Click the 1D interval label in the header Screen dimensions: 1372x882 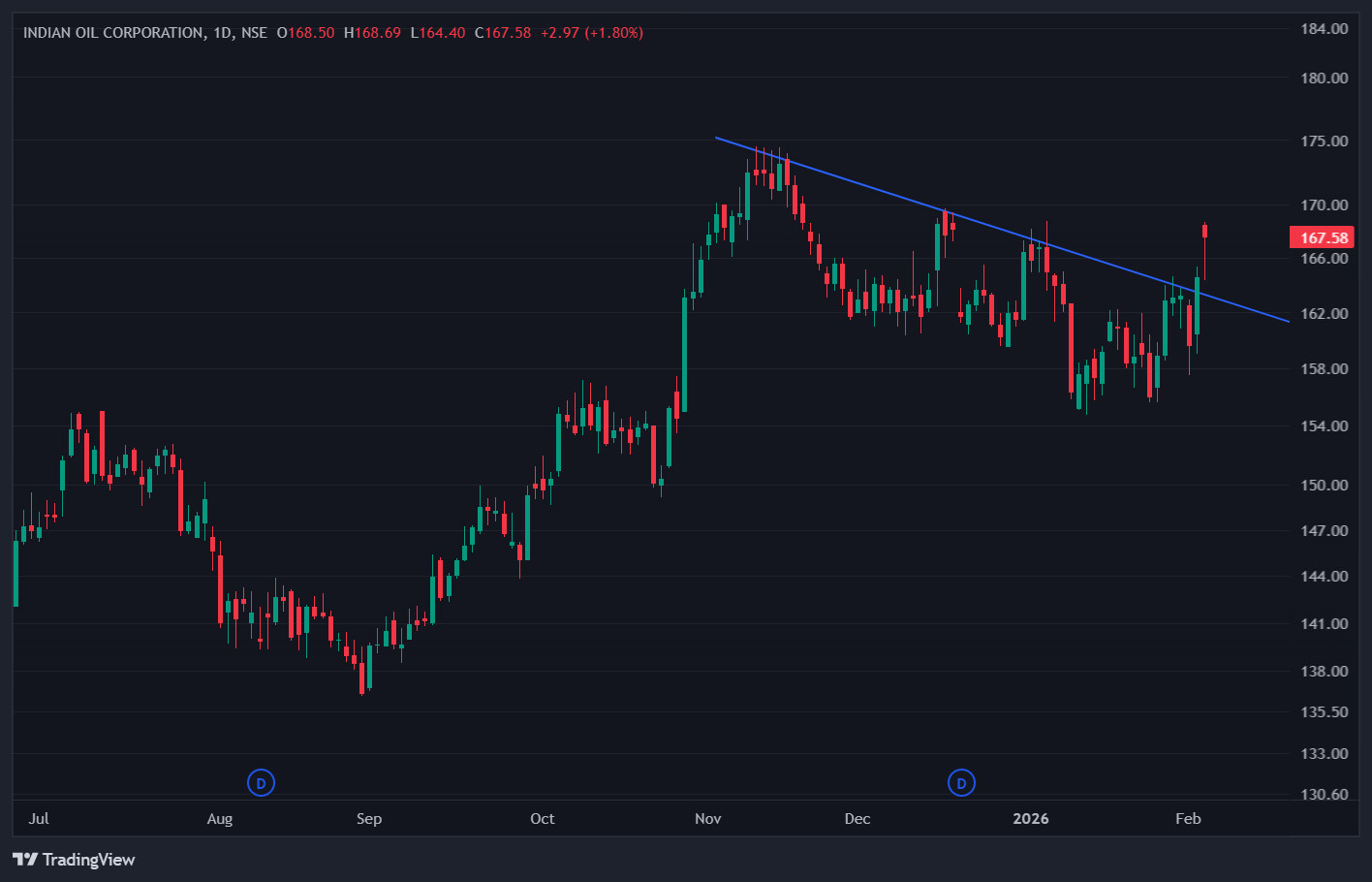click(222, 33)
